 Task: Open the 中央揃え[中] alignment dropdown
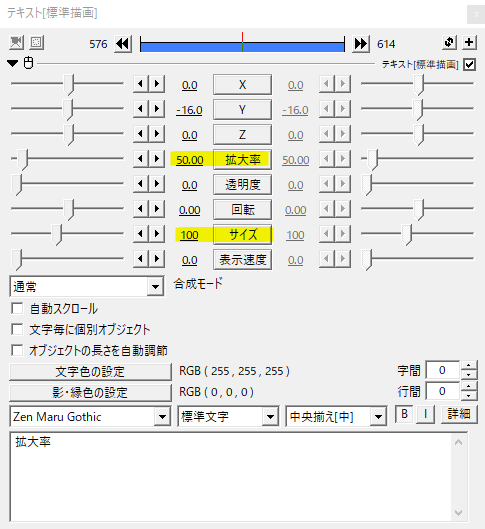pos(336,417)
